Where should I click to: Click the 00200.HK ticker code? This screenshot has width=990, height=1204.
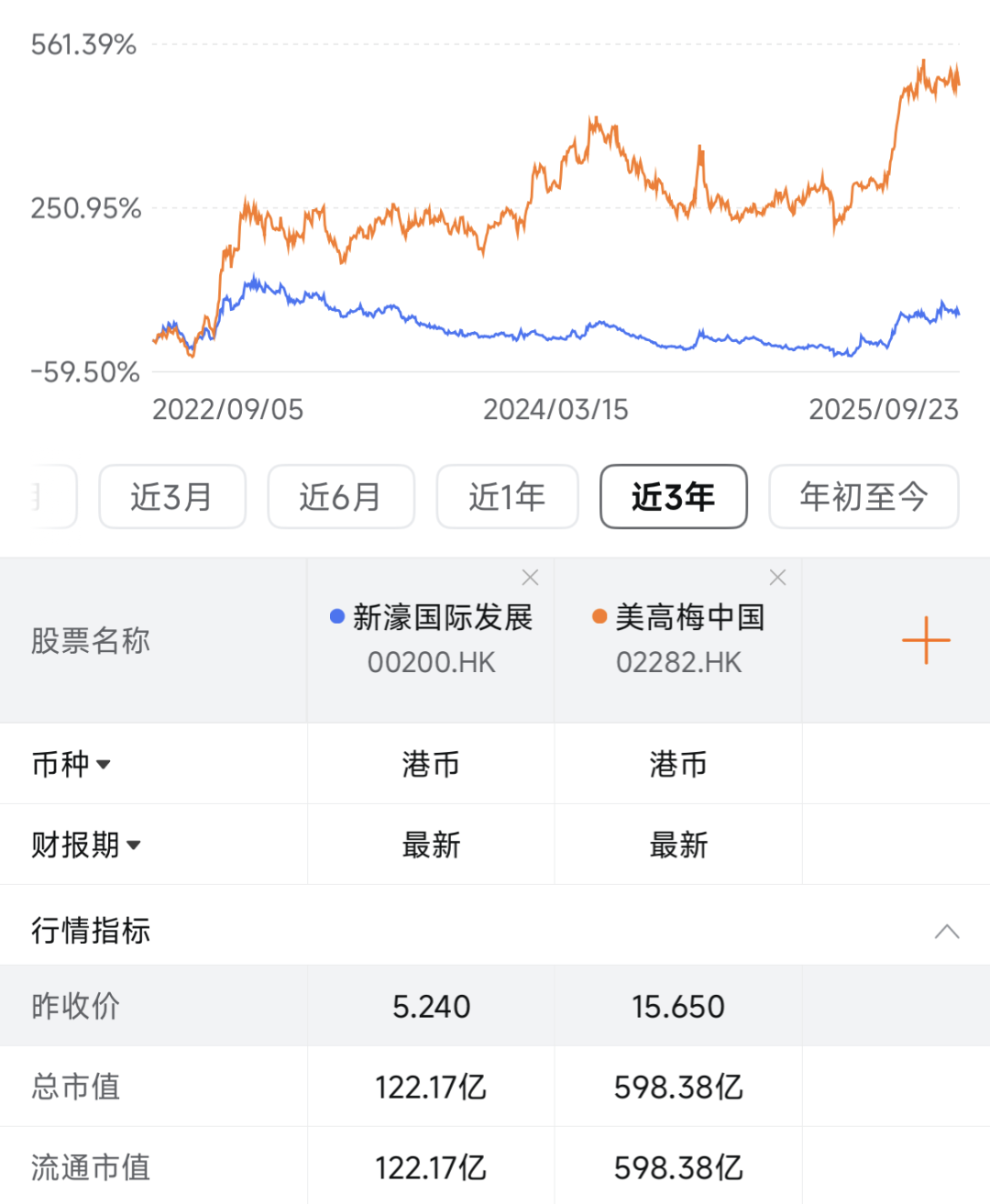pos(431,662)
